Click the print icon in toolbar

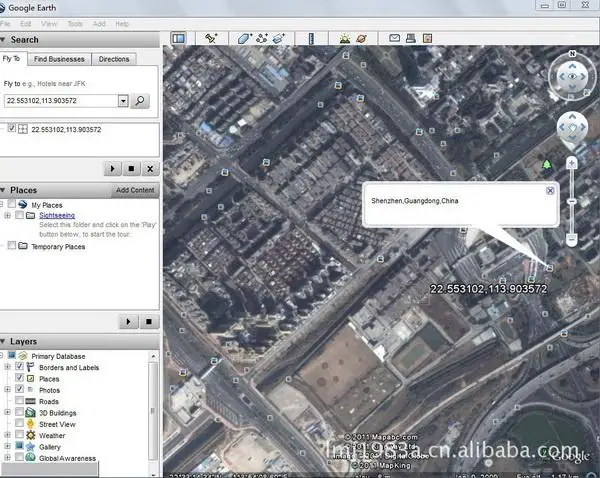tap(411, 38)
